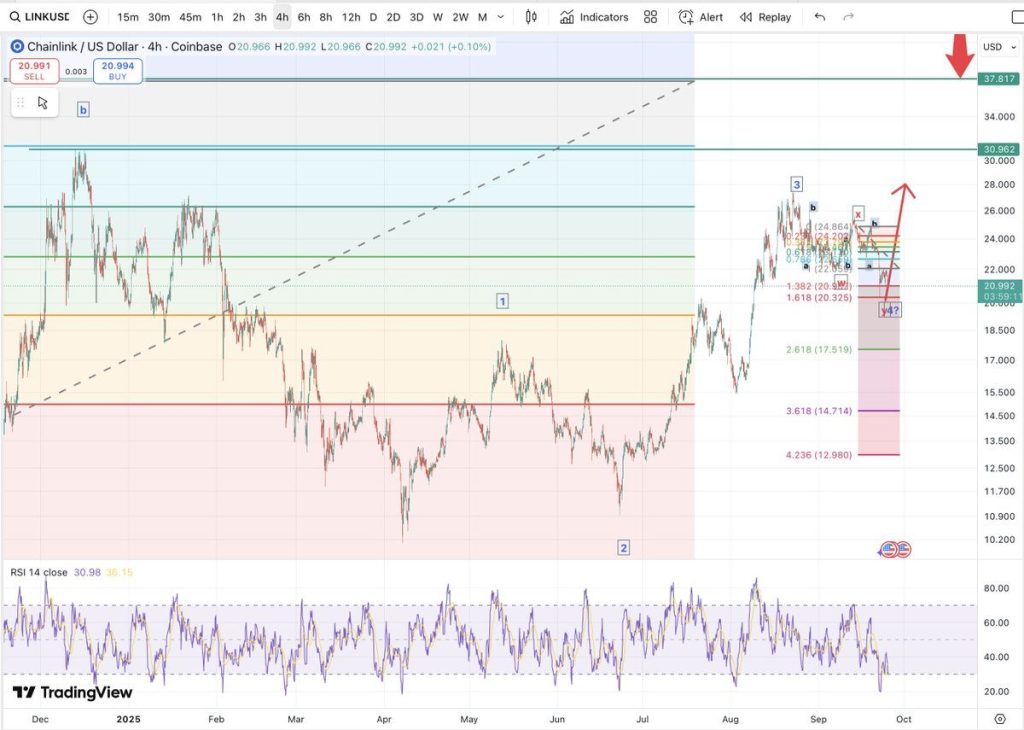
Task: Click the red SELL 20.991 button
Action: [x=34, y=71]
